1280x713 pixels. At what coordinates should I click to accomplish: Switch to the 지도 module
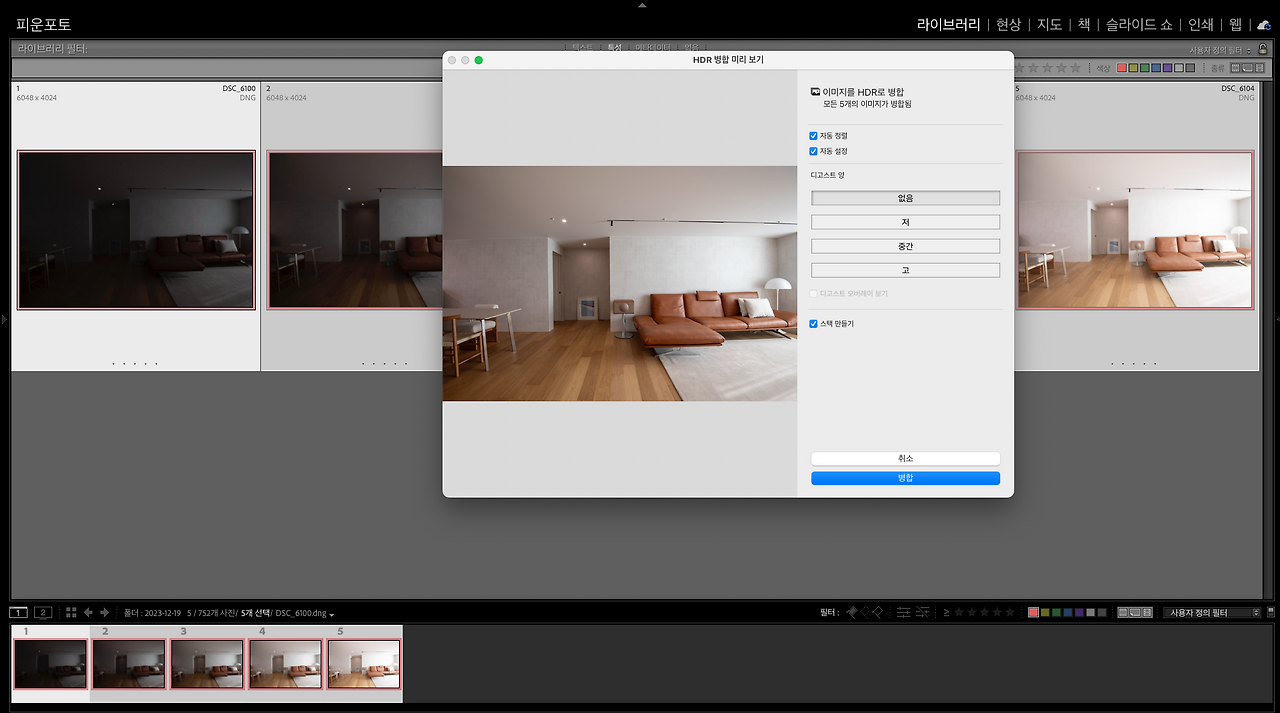point(1049,24)
